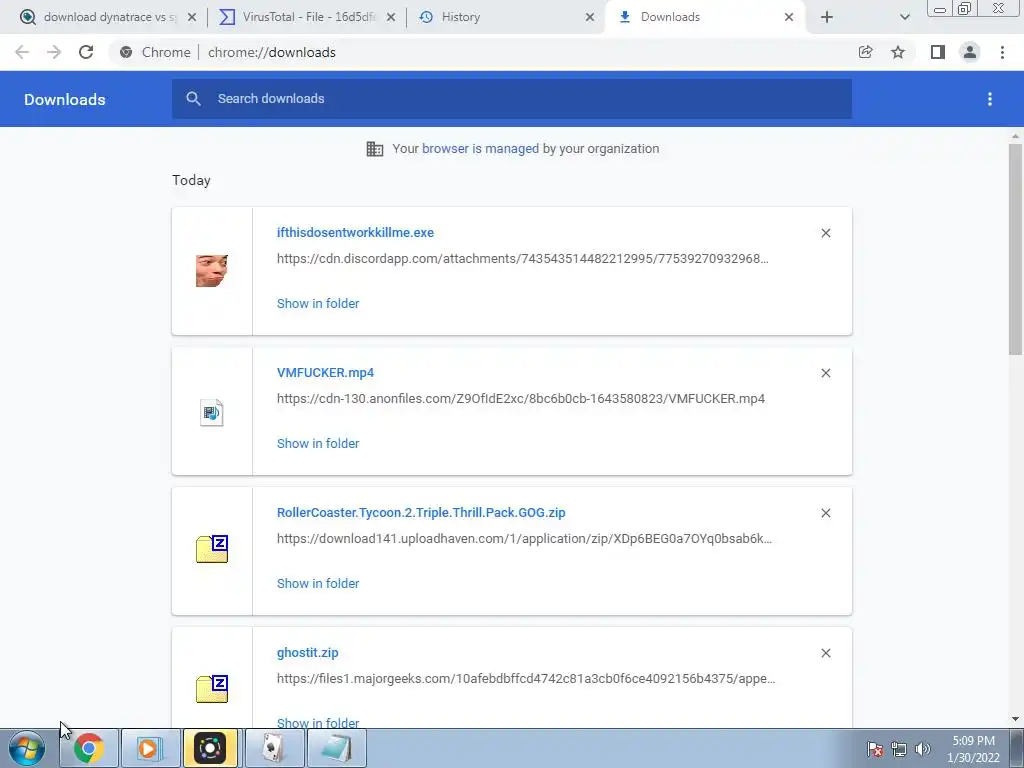Viewport: 1024px width, 768px height.
Task: Open the ifthisdosentworkkillme.exe file link
Action: [x=355, y=232]
